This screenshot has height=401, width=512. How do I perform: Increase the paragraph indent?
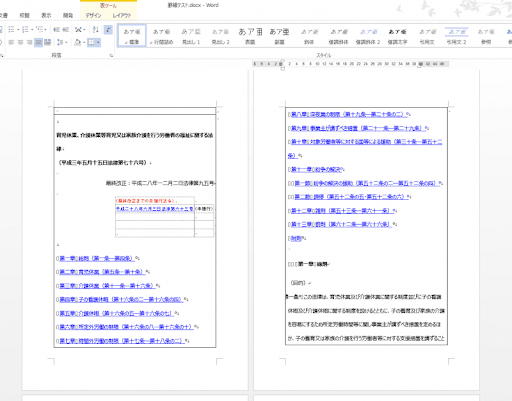click(x=66, y=30)
